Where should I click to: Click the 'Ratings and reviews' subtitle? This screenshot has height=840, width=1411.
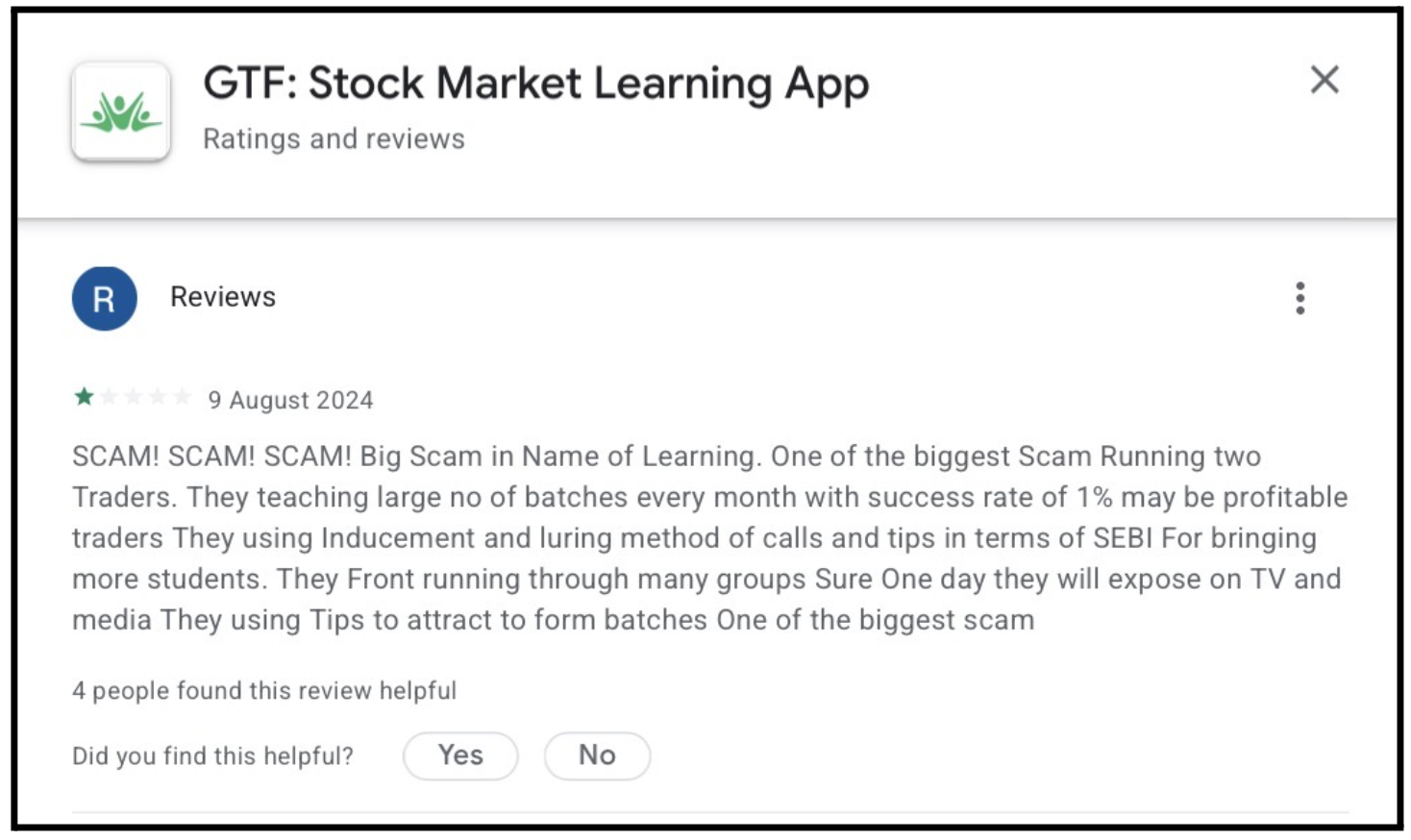(333, 138)
